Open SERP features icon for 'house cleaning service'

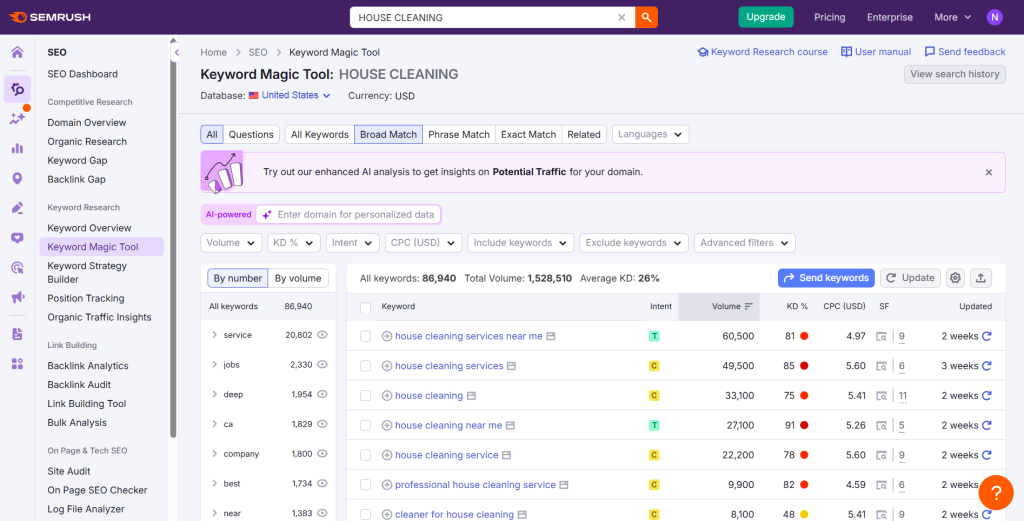click(882, 455)
